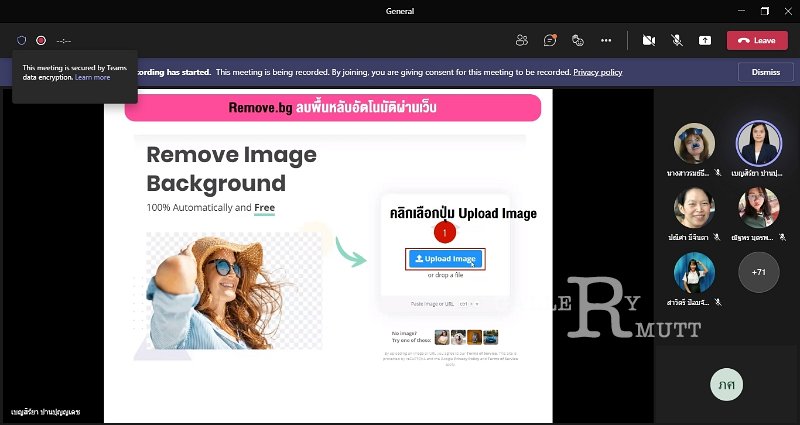The height and width of the screenshot is (425, 800).
Task: Click the meeting timer display
Action: coord(64,41)
